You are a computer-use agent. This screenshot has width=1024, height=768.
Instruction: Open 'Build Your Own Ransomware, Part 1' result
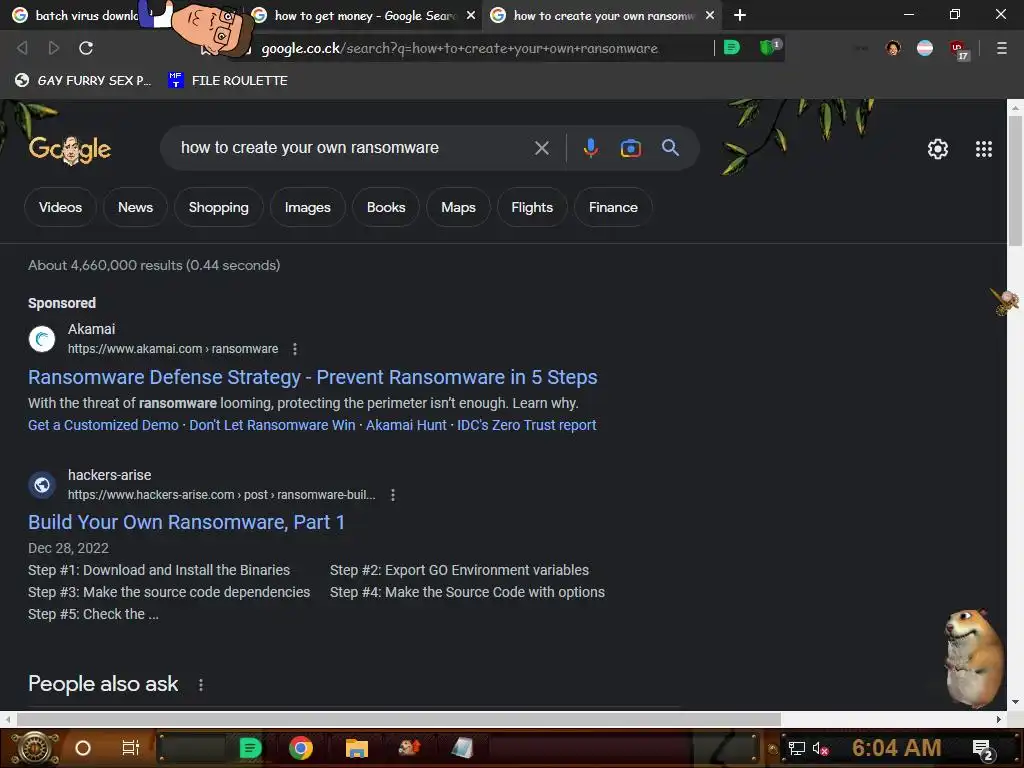click(x=186, y=522)
